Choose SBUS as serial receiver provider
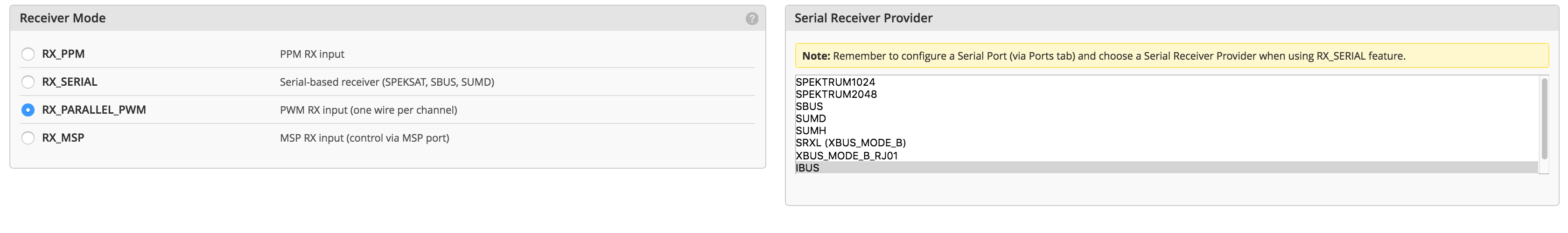 coord(809,106)
